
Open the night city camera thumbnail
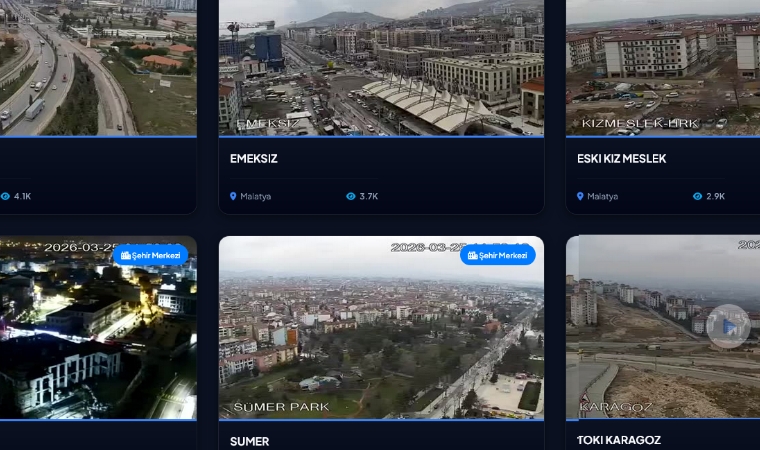[x=98, y=328]
